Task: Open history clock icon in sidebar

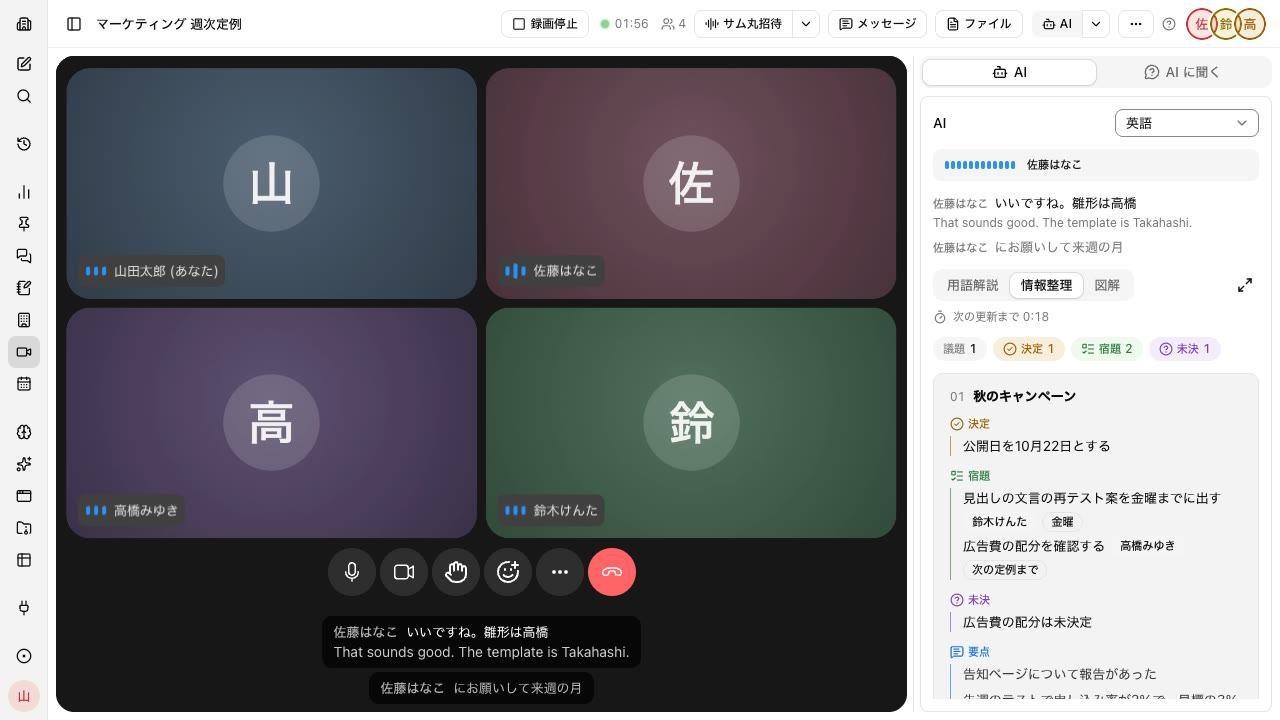Action: pos(24,144)
